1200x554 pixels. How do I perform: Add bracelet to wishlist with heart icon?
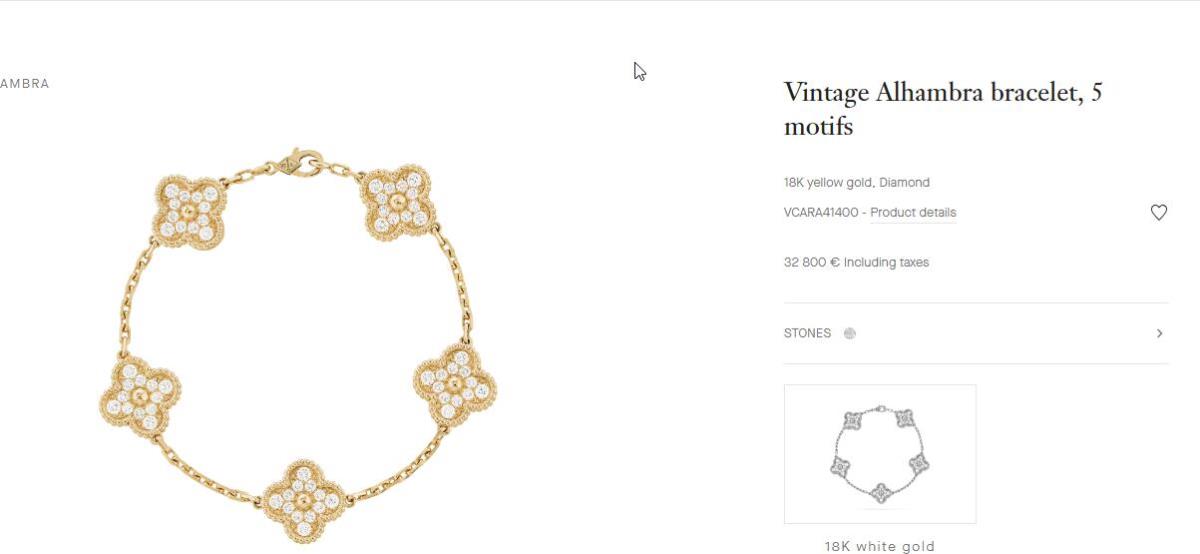click(1159, 212)
